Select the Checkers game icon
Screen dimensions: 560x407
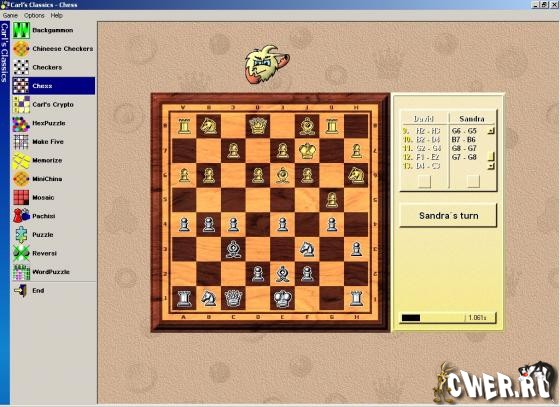pos(21,67)
